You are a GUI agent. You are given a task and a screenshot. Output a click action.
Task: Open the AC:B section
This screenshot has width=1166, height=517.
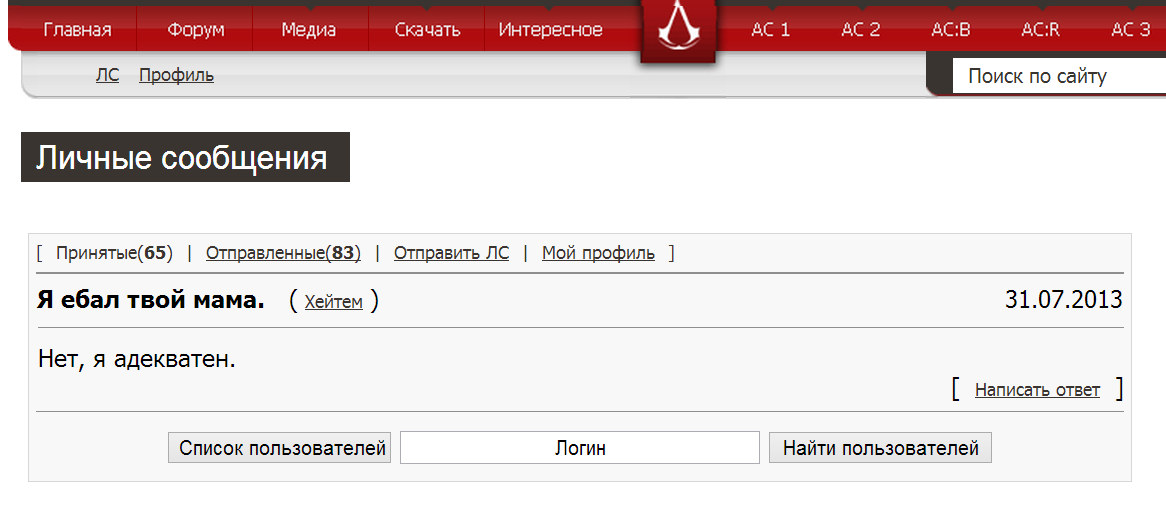point(950,30)
